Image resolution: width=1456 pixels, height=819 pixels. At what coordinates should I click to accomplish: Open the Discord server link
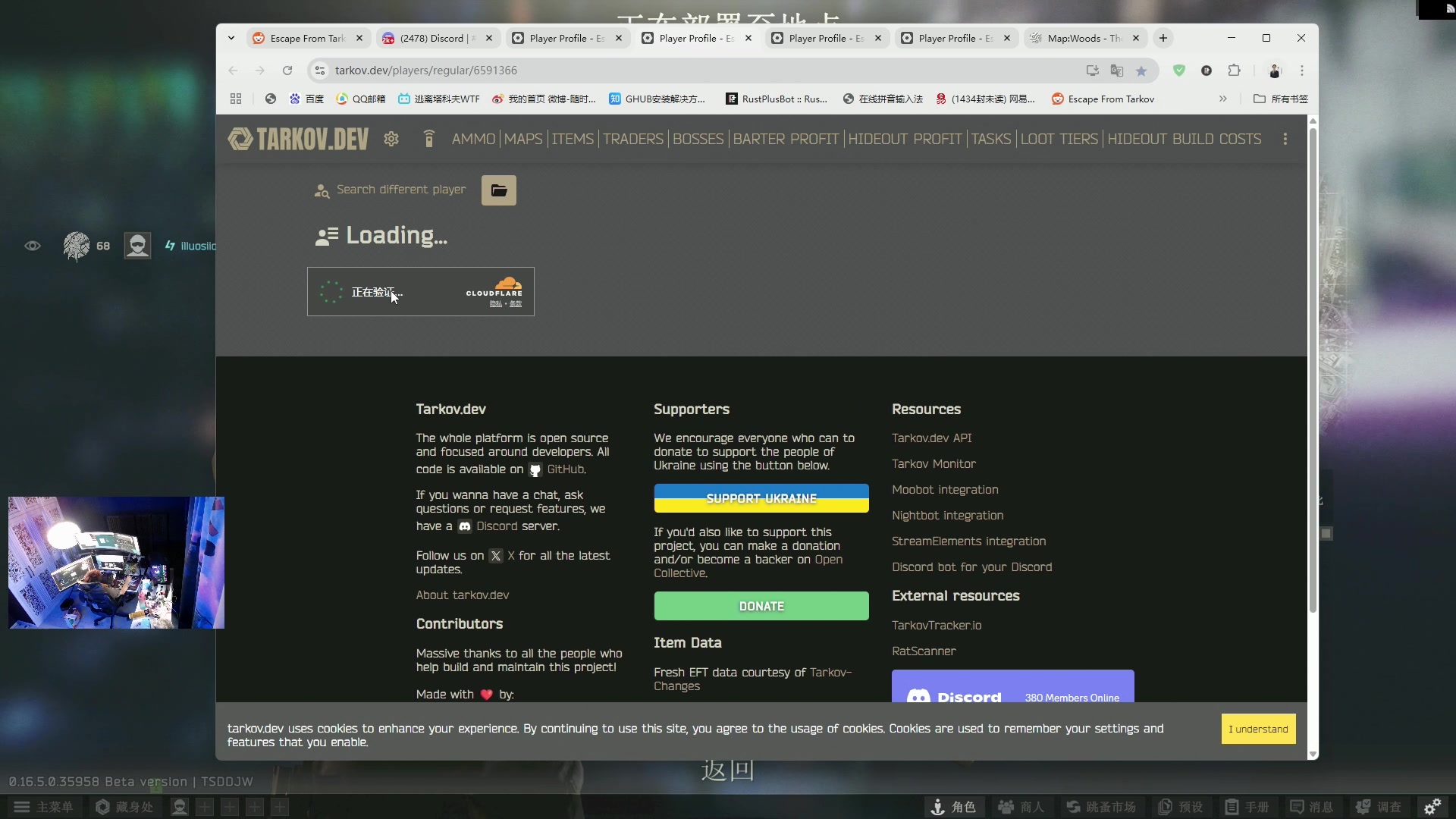[x=497, y=526]
